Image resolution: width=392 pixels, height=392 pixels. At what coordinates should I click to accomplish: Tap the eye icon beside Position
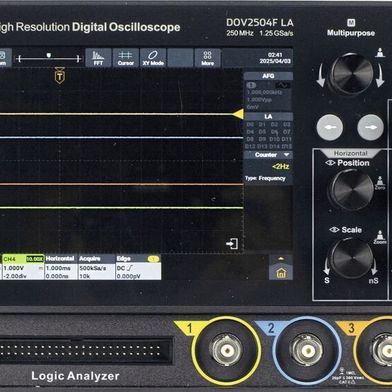coord(330,163)
